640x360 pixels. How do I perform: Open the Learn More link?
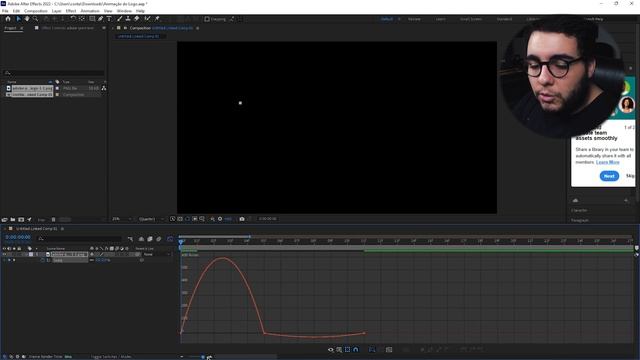[x=607, y=162]
